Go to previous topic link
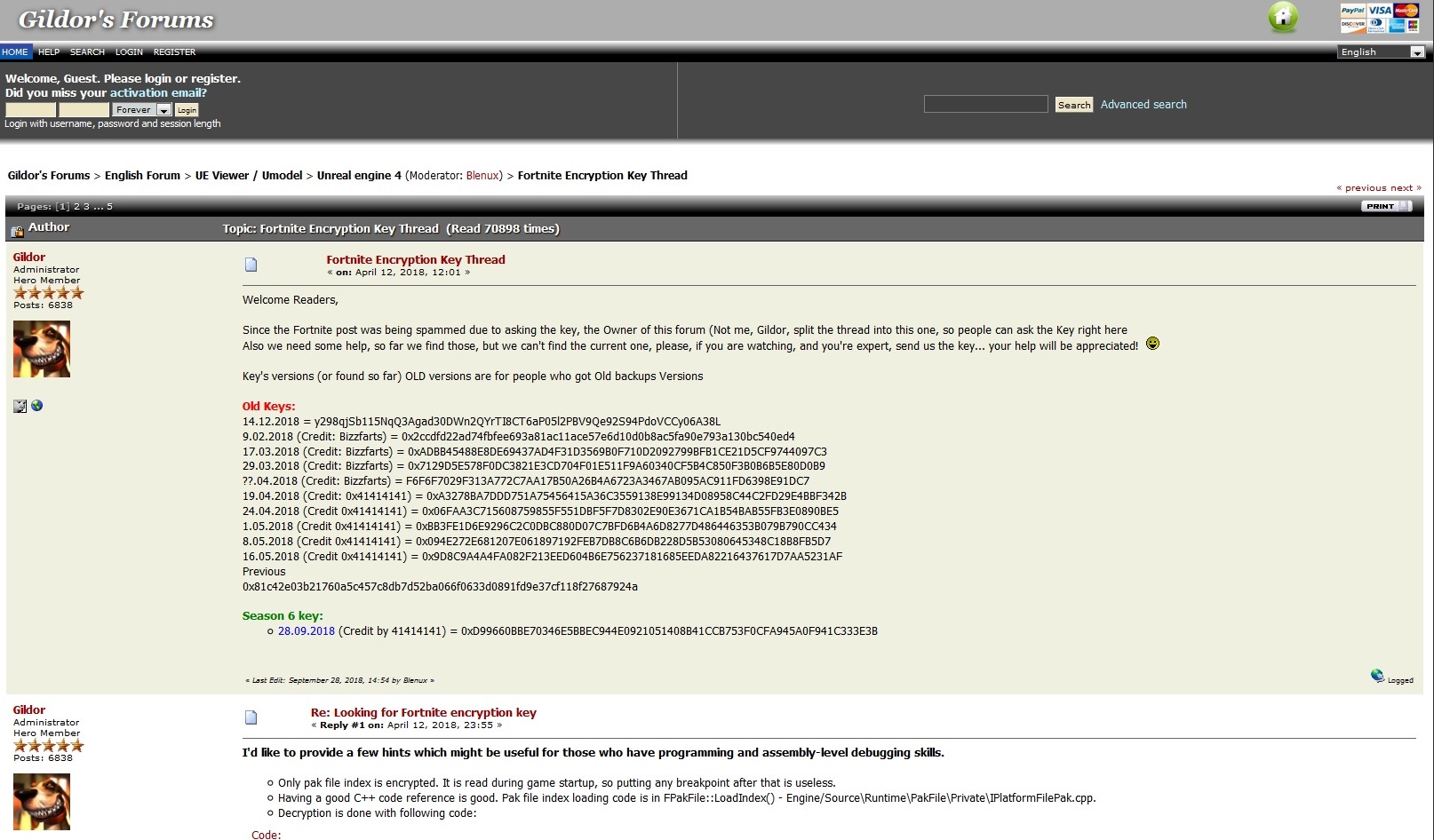The height and width of the screenshot is (840, 1434). click(x=1362, y=187)
